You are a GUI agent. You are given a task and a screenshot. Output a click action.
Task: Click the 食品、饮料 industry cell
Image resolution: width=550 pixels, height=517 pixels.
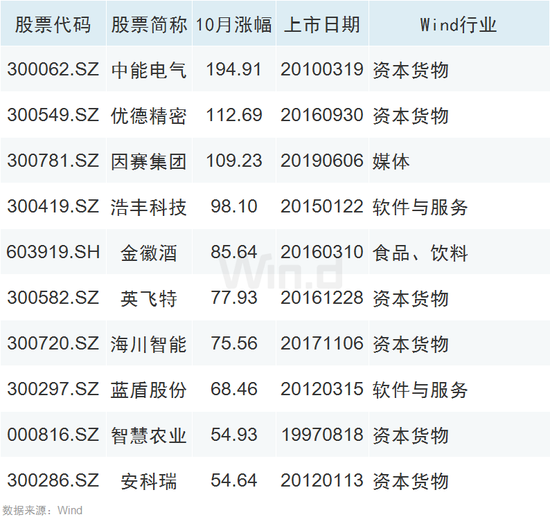coord(420,253)
